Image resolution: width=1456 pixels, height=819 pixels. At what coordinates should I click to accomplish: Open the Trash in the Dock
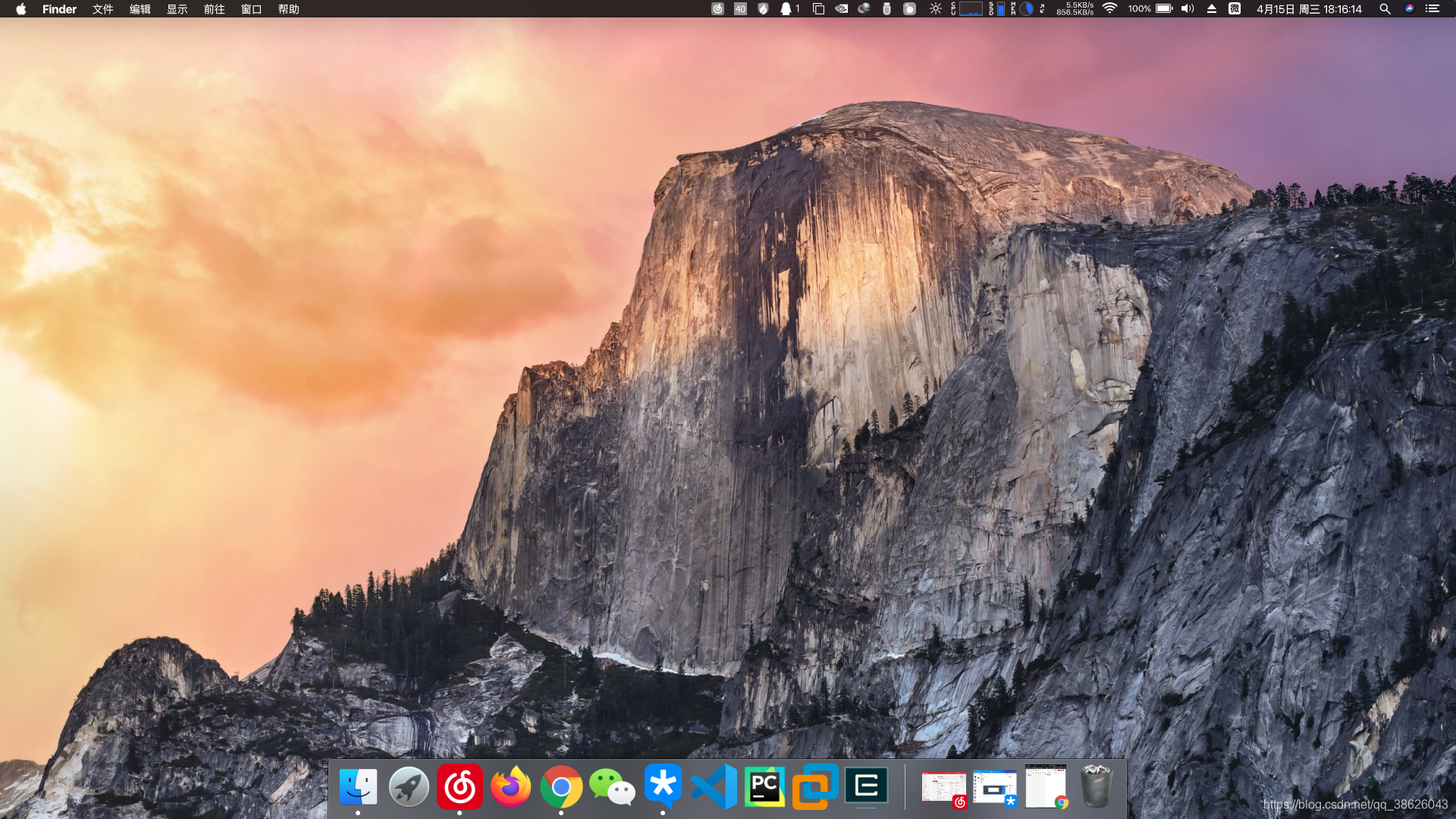(1097, 787)
